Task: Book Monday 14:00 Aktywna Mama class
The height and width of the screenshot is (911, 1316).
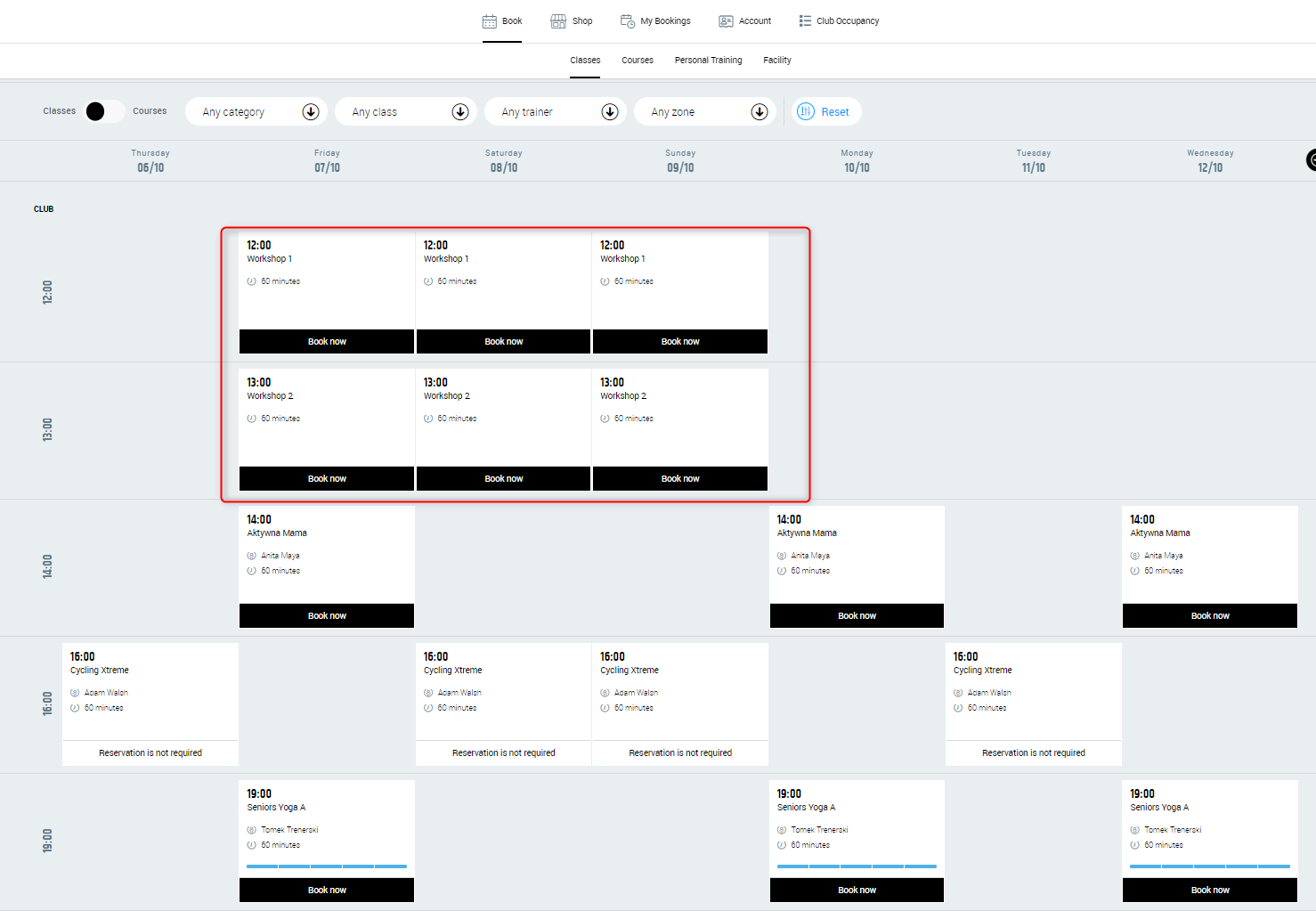Action: pos(857,615)
